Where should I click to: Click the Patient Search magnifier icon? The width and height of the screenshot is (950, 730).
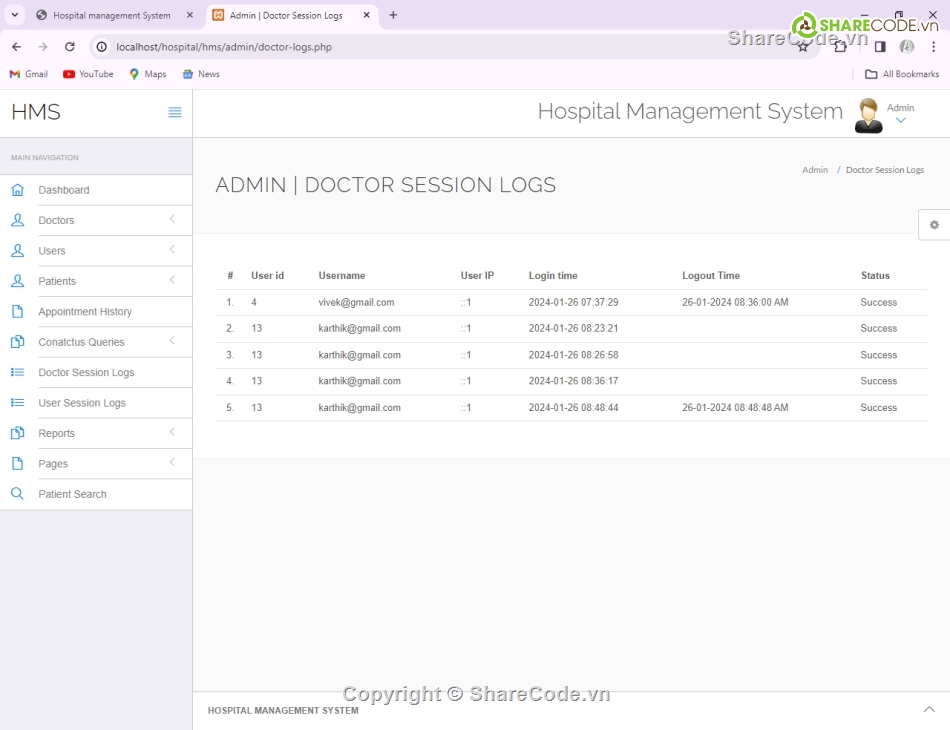pos(17,494)
